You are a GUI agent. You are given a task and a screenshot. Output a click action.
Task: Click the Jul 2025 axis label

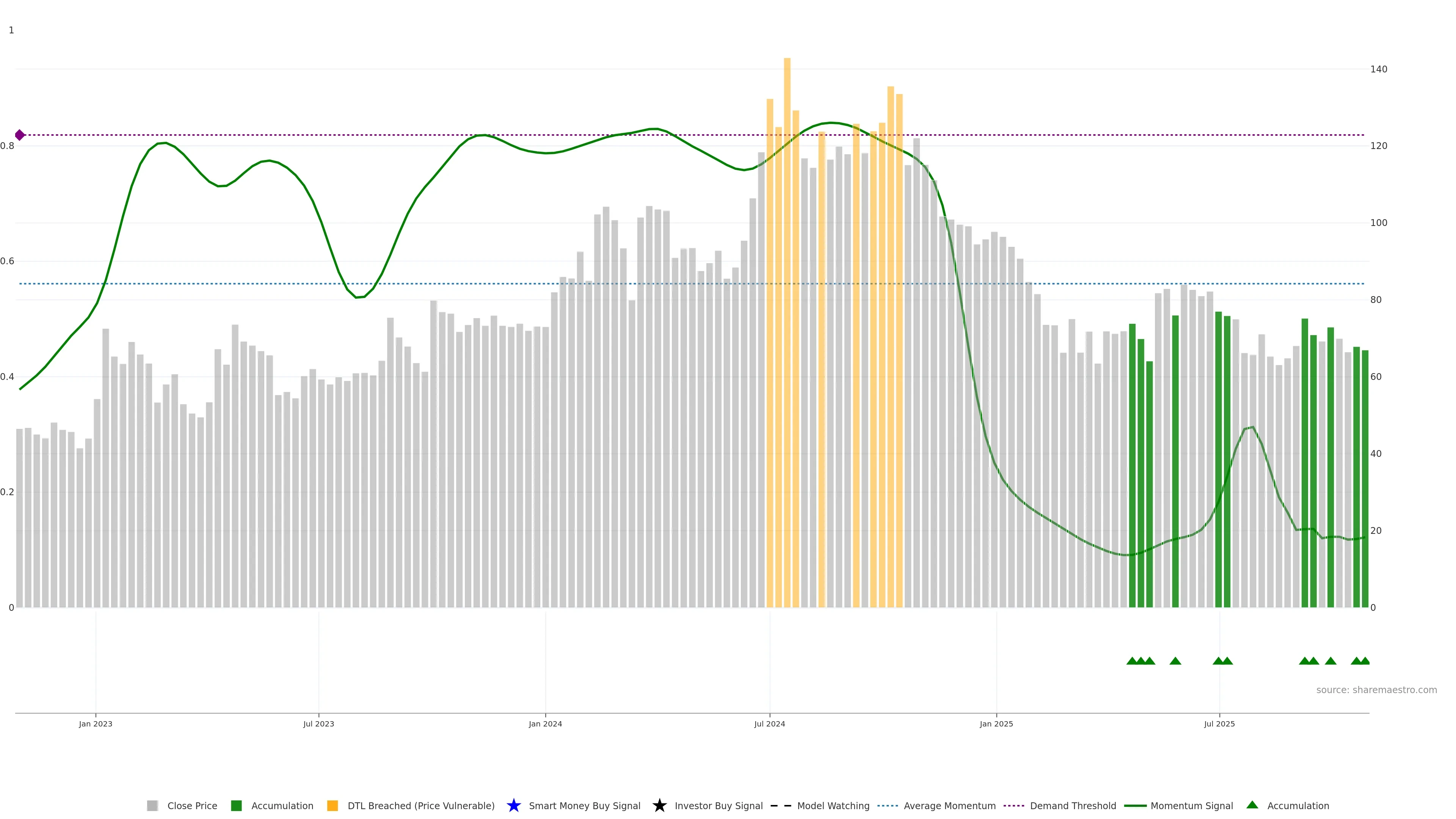tap(1219, 723)
